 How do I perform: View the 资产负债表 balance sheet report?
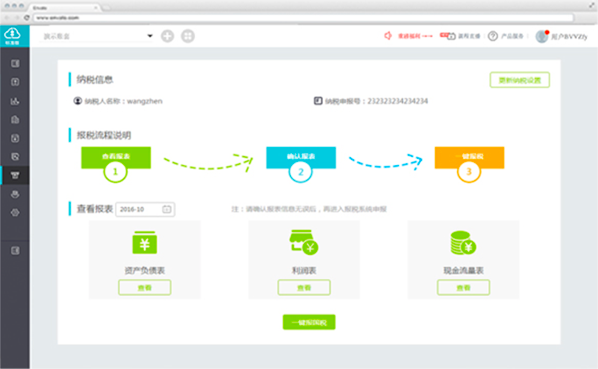click(x=145, y=287)
